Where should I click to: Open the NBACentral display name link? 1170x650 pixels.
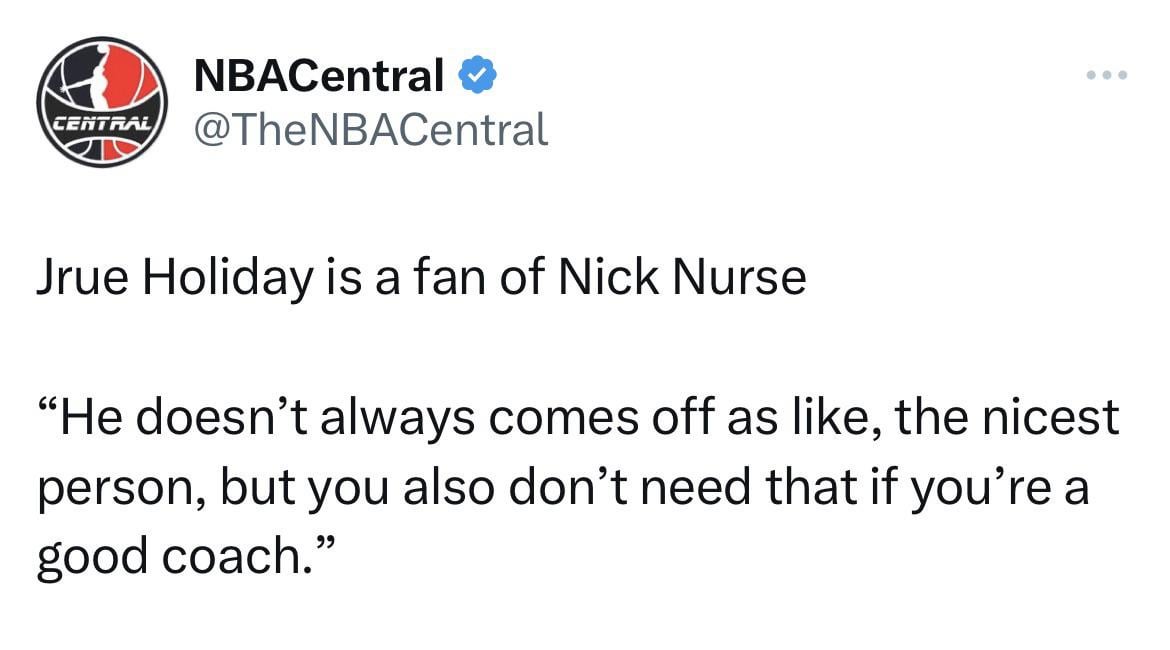coord(318,76)
